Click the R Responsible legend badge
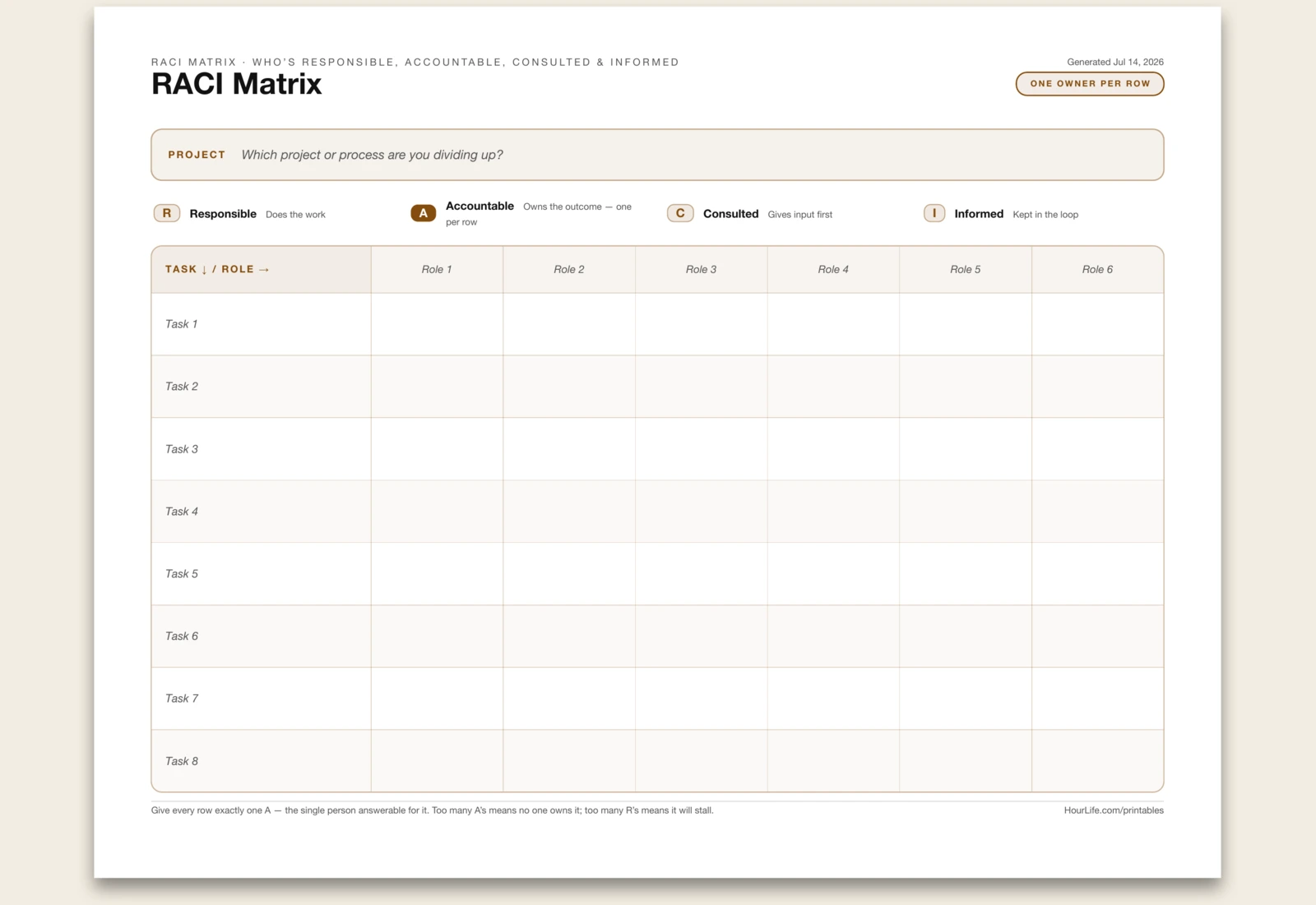 tap(167, 213)
